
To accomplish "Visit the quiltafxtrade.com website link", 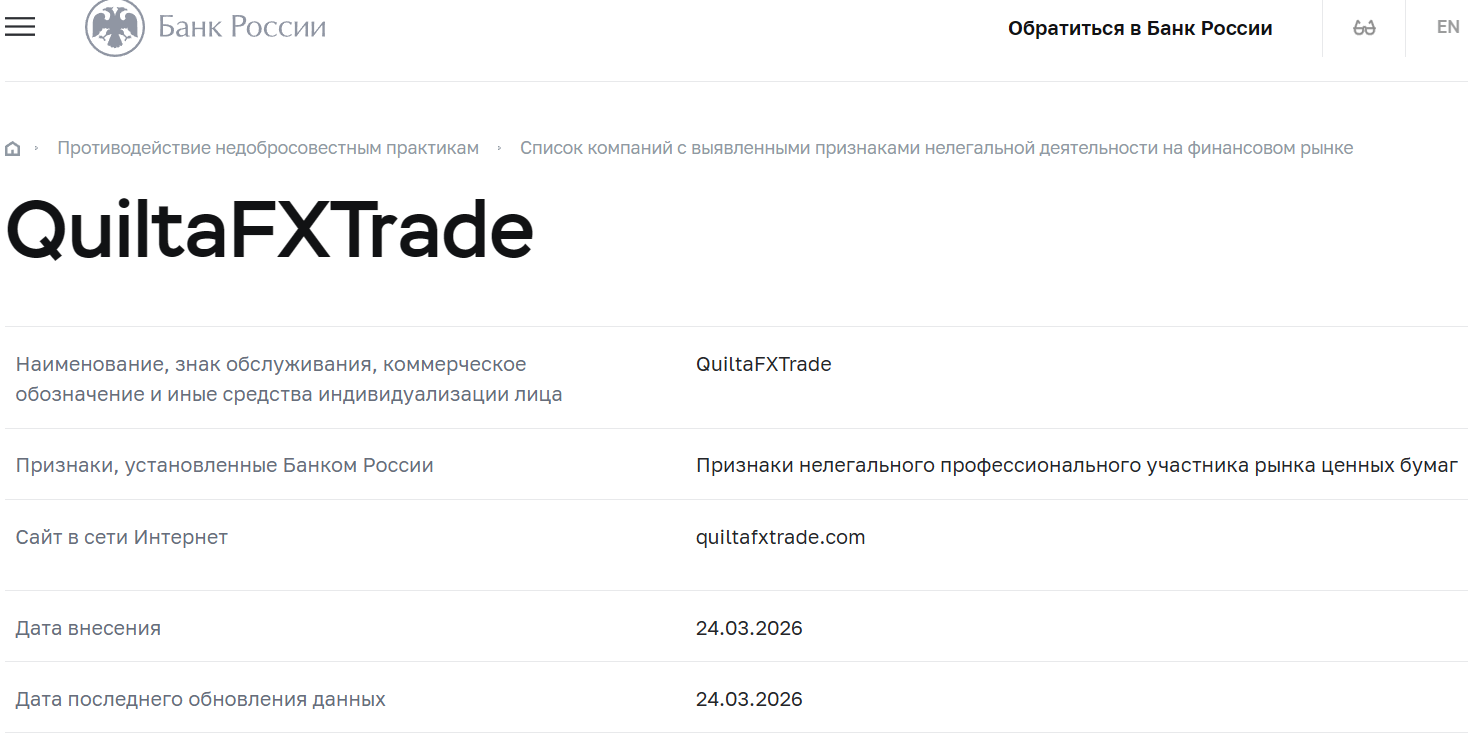I will tap(781, 536).
